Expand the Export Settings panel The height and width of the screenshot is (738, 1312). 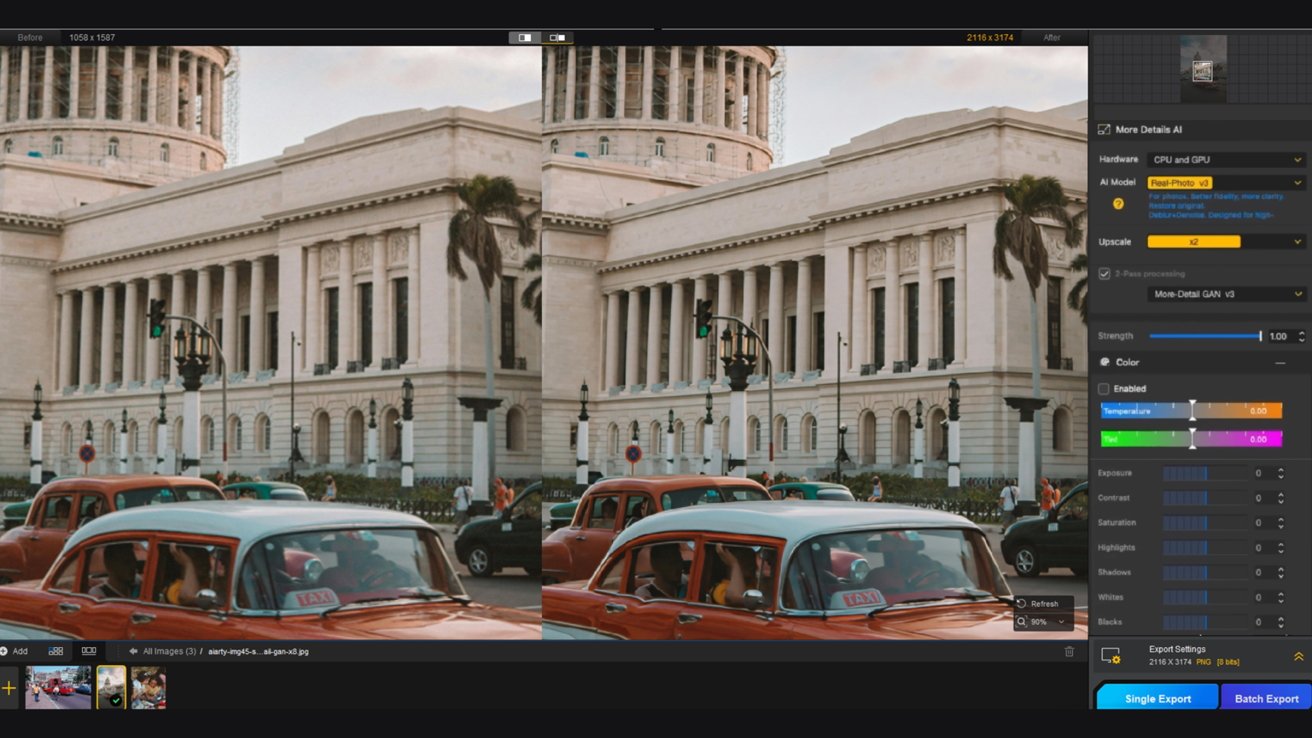1298,656
